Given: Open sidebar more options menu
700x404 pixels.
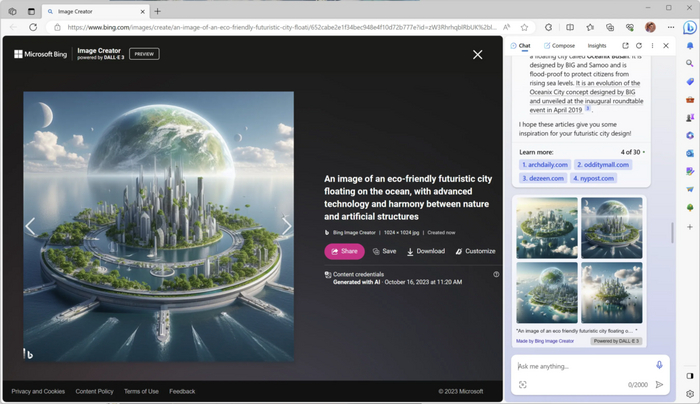Looking at the screenshot, I should [x=653, y=45].
